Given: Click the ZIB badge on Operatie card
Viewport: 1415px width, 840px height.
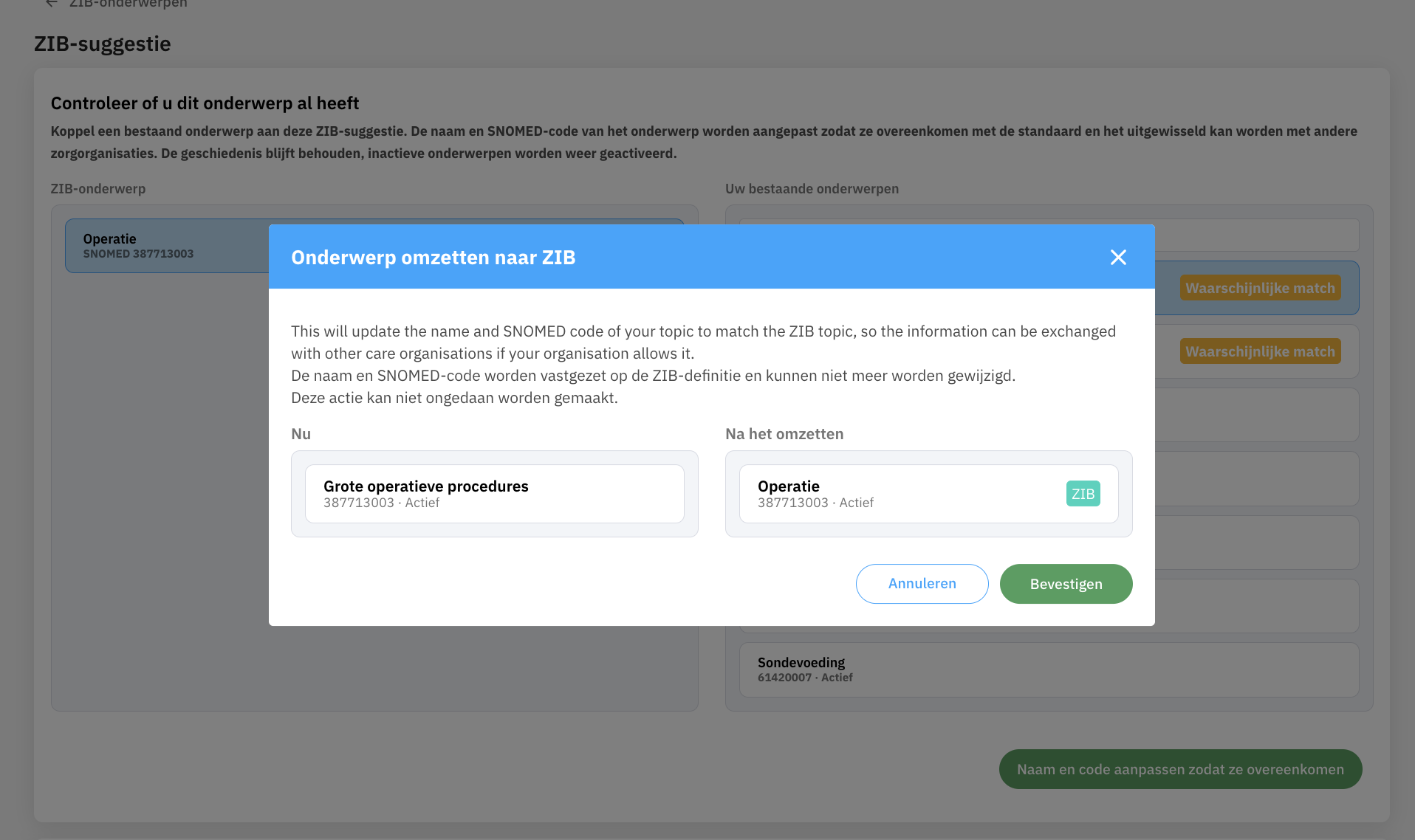Looking at the screenshot, I should pos(1083,494).
